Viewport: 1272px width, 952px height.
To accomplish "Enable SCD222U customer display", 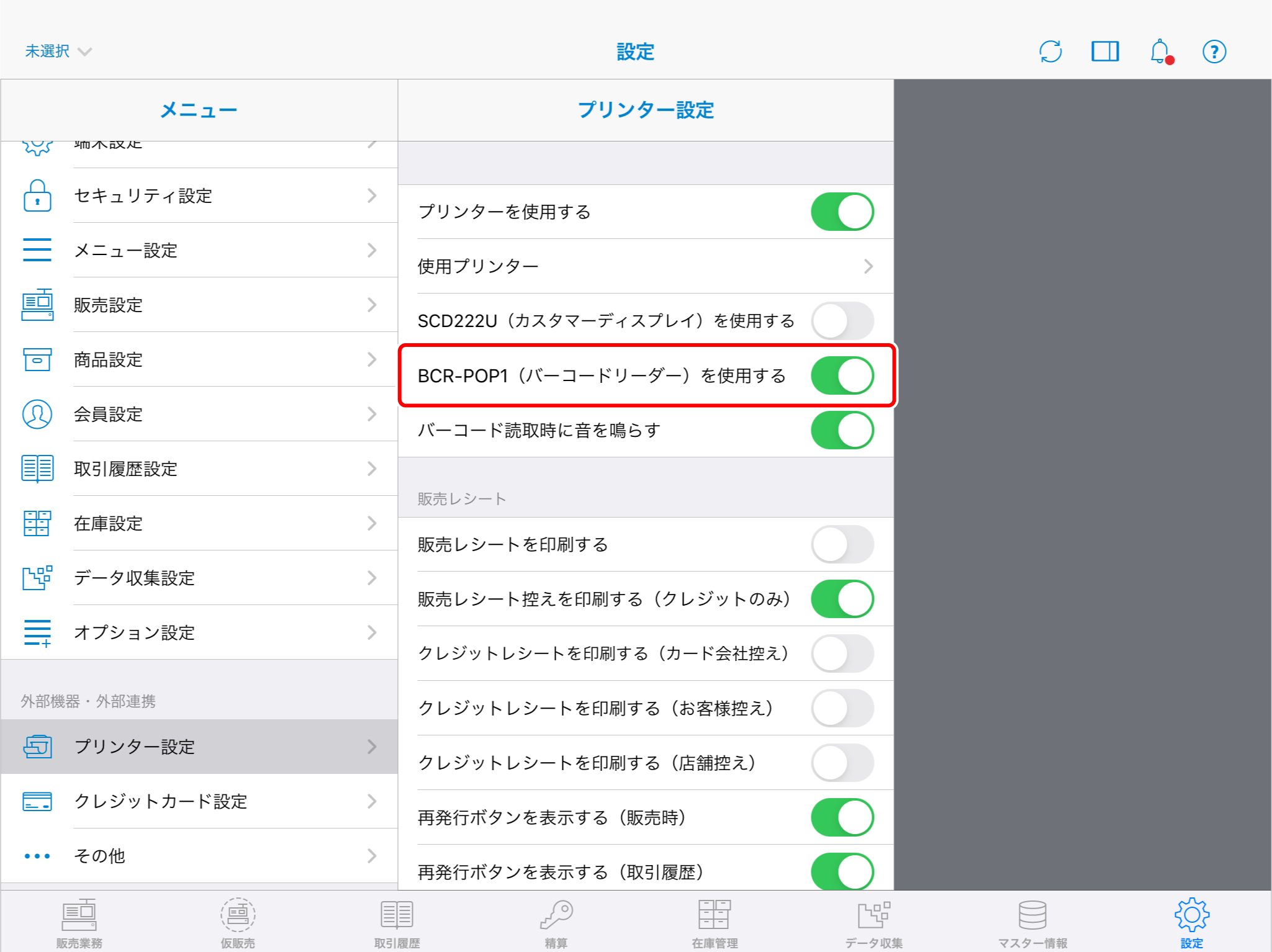I will coord(842,321).
